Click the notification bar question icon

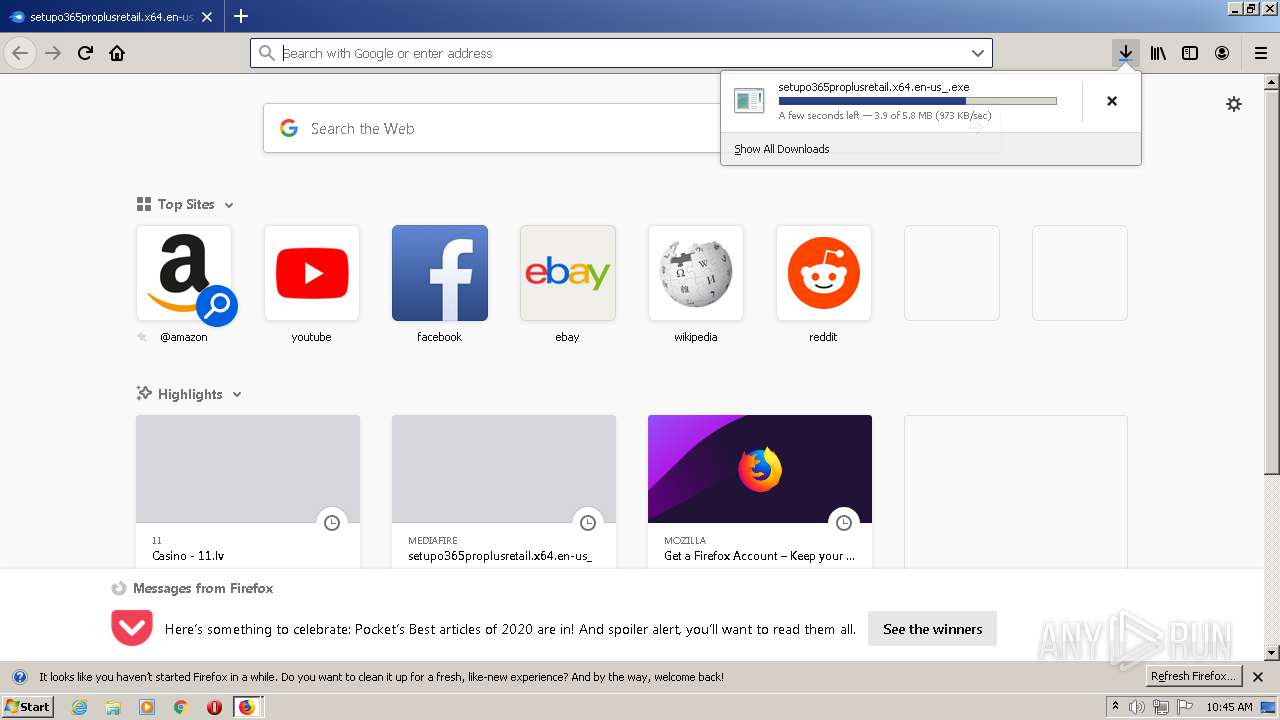19,677
